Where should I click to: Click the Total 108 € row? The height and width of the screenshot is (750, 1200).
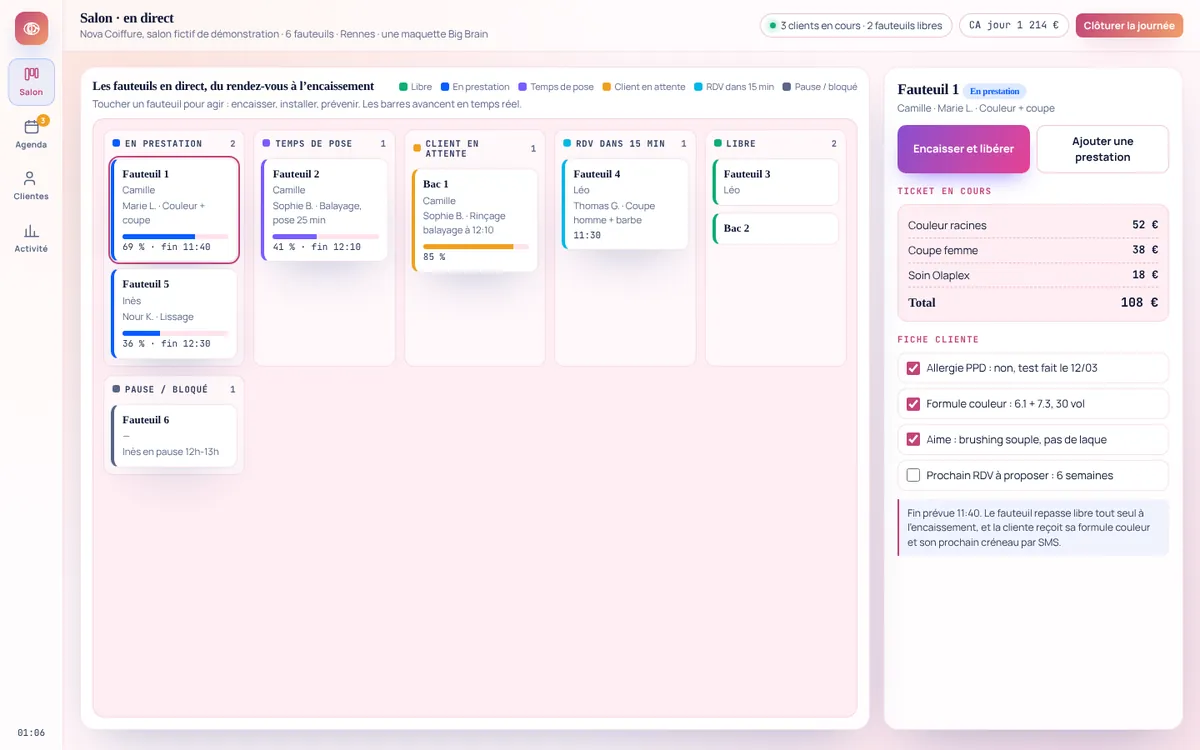point(1033,302)
